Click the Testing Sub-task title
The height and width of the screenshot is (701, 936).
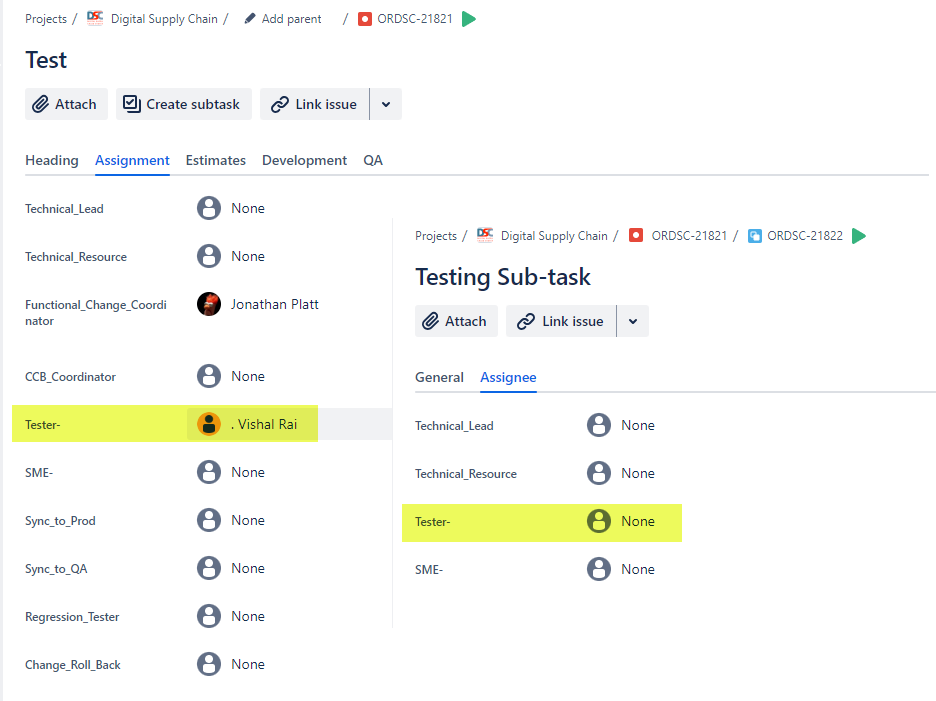[x=503, y=277]
